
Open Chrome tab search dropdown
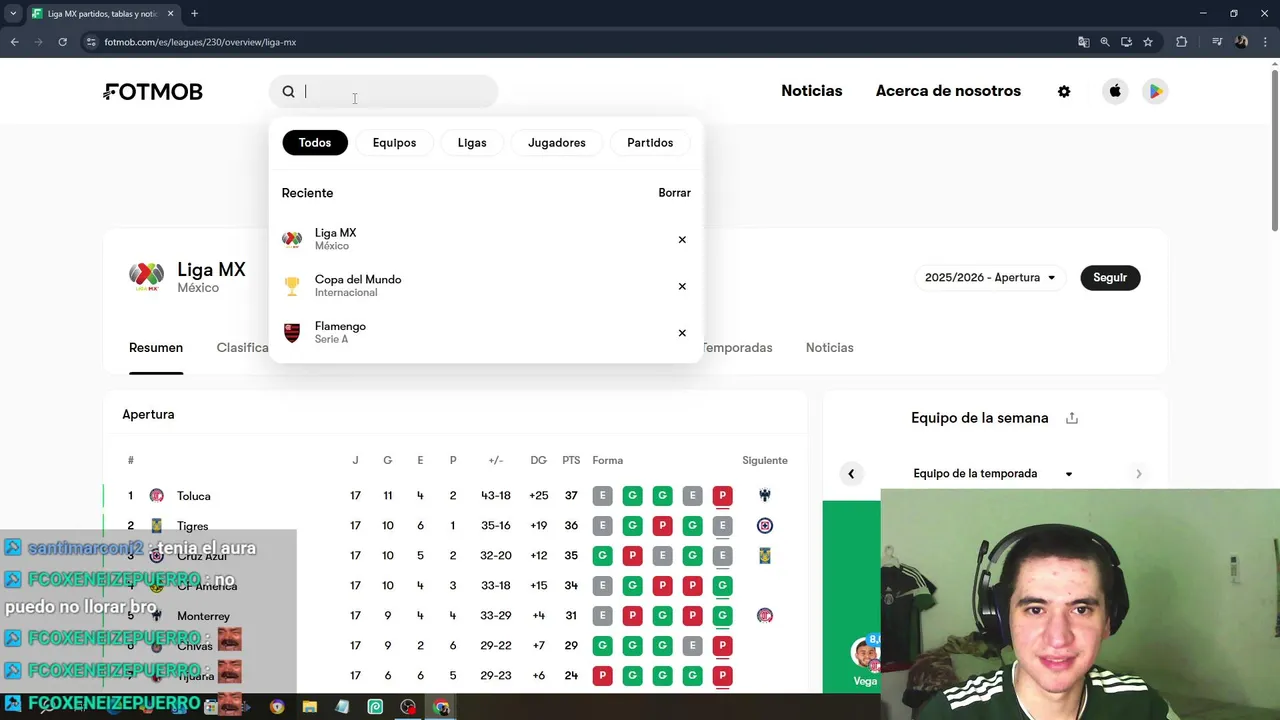pyautogui.click(x=12, y=14)
